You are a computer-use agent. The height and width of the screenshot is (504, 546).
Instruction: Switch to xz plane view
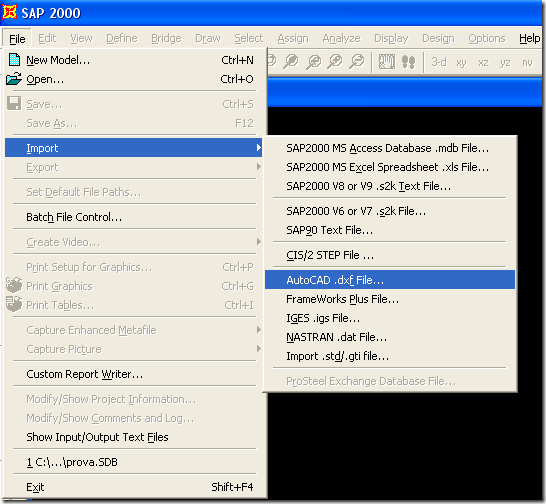483,63
